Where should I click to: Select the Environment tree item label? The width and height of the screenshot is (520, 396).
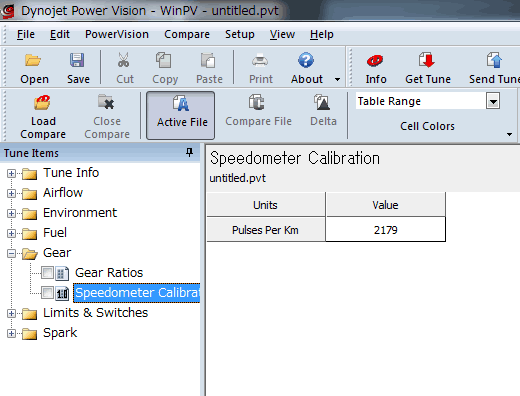[x=80, y=213]
